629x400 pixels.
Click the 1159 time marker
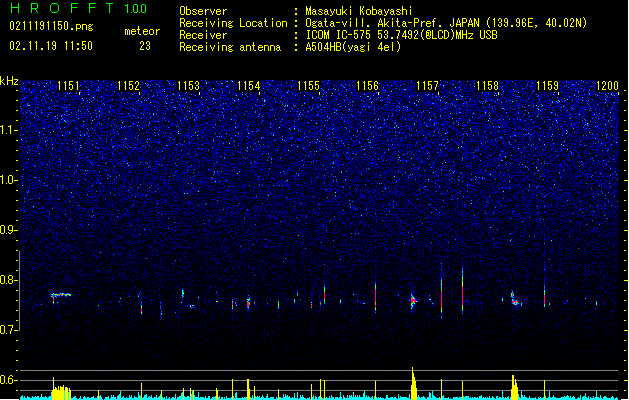coord(548,85)
